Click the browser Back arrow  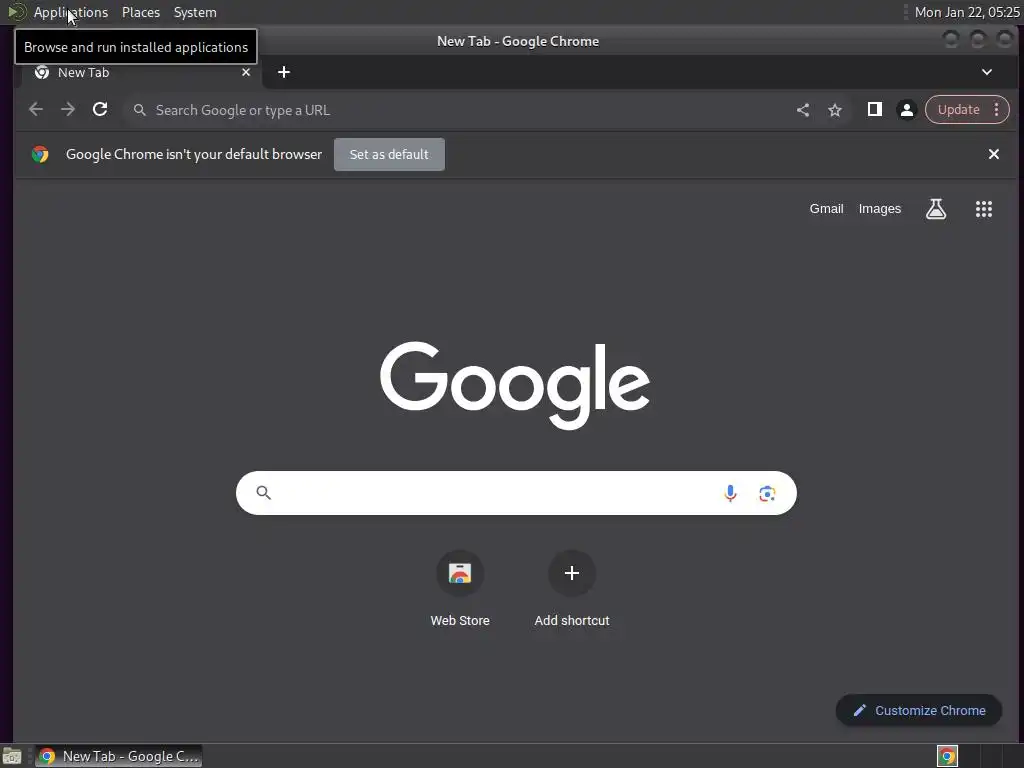(x=36, y=110)
